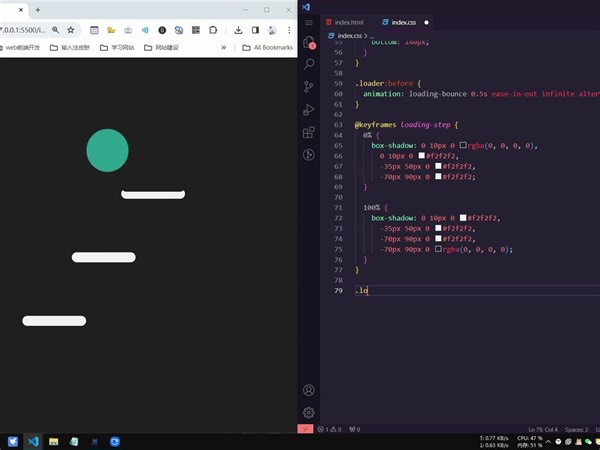The image size is (600, 450).
Task: Open the VS Code hamburger menu
Action: [308, 23]
